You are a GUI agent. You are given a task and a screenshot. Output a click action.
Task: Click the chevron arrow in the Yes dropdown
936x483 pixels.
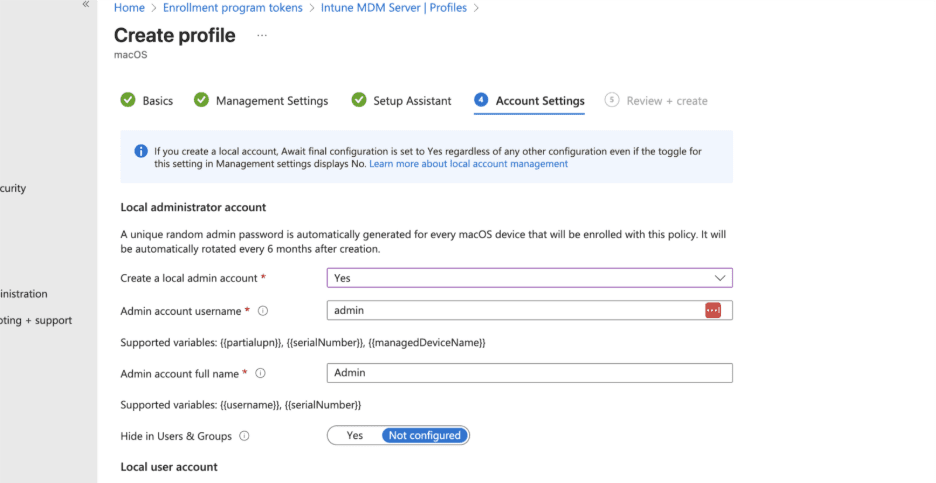point(719,278)
